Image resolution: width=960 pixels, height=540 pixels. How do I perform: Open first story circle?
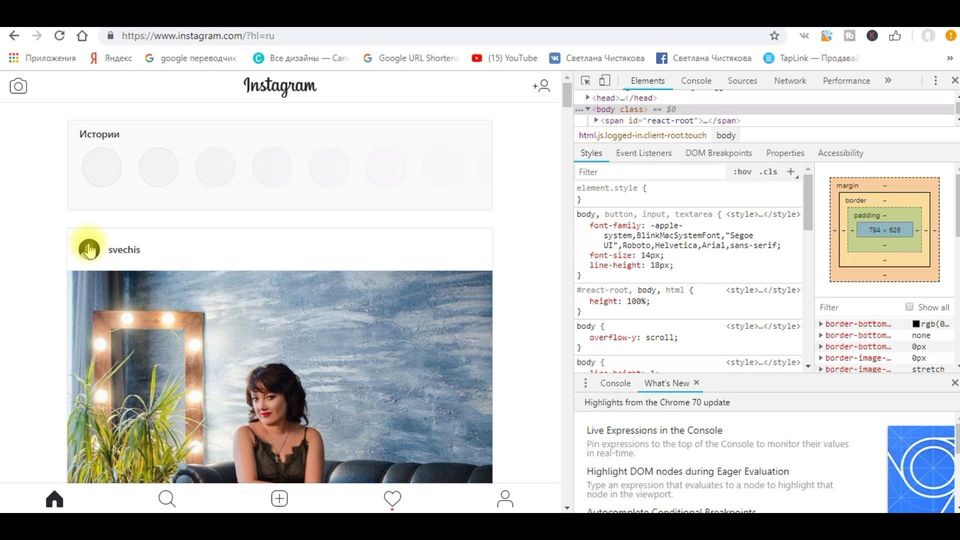point(102,167)
